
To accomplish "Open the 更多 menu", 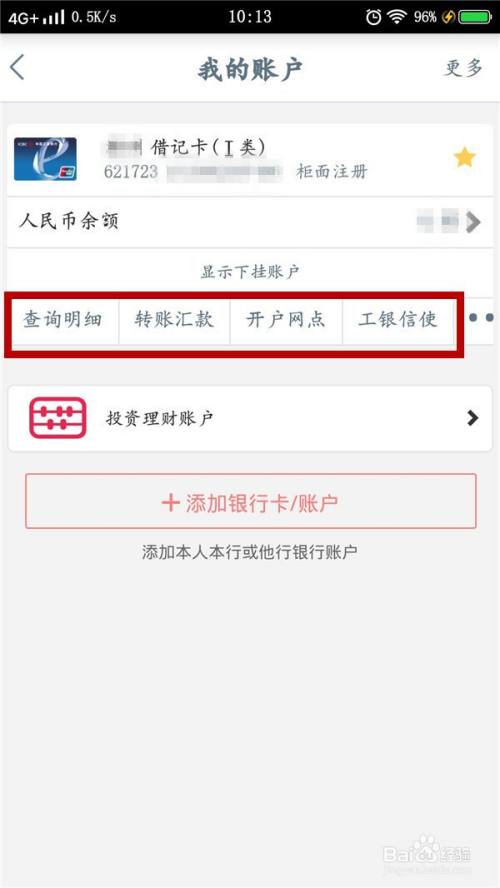I will click(x=463, y=68).
